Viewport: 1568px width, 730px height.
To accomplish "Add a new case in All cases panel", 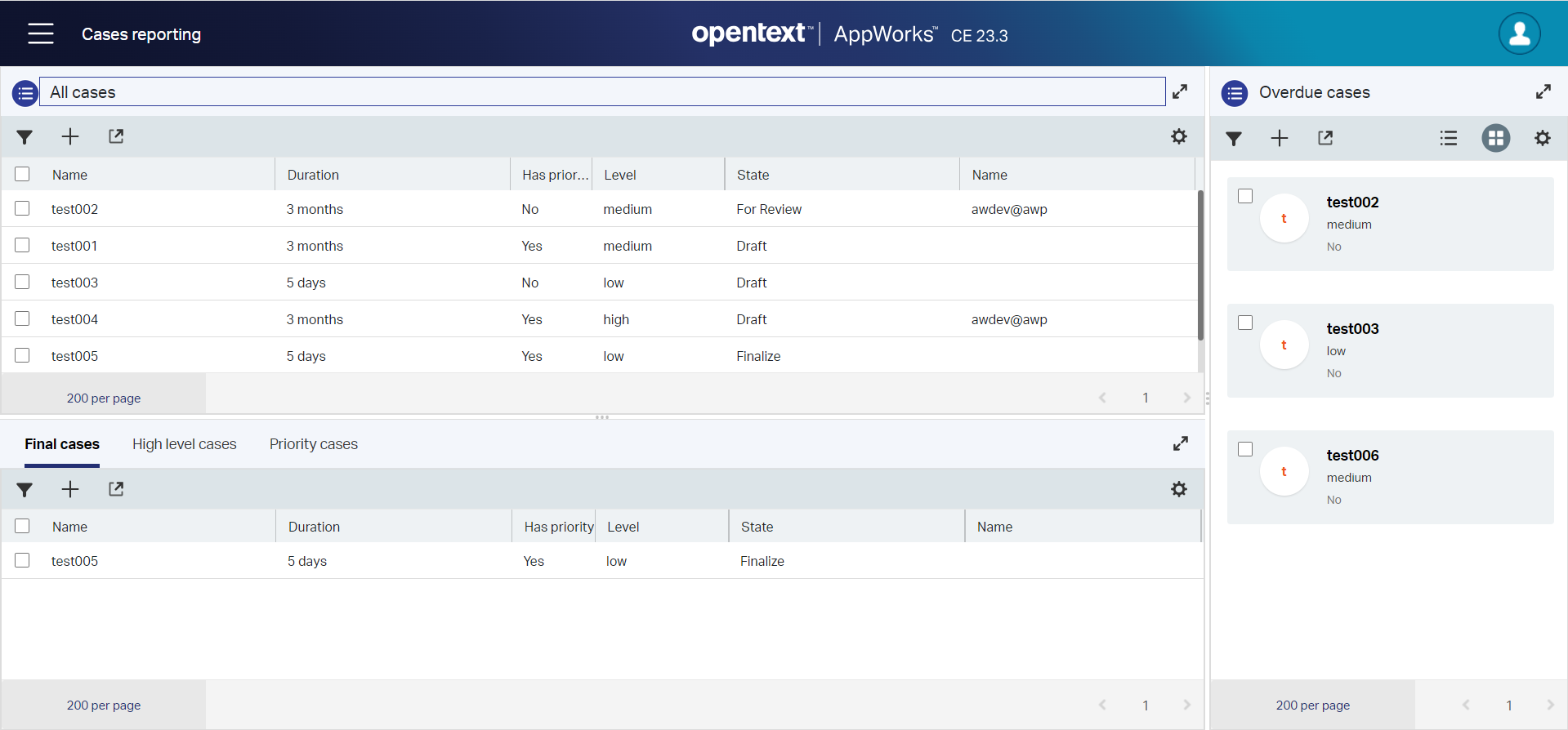I will [70, 137].
